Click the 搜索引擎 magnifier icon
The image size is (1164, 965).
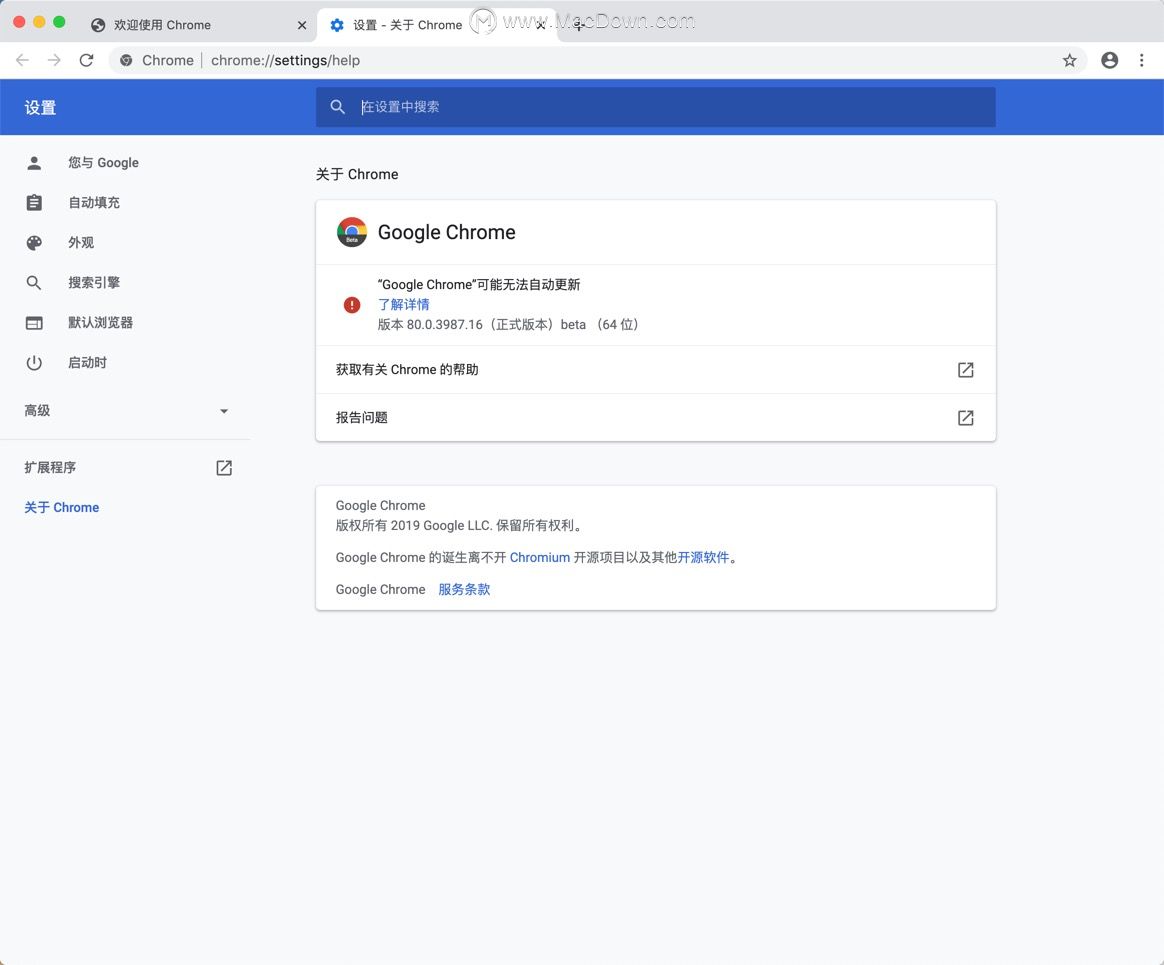[34, 282]
